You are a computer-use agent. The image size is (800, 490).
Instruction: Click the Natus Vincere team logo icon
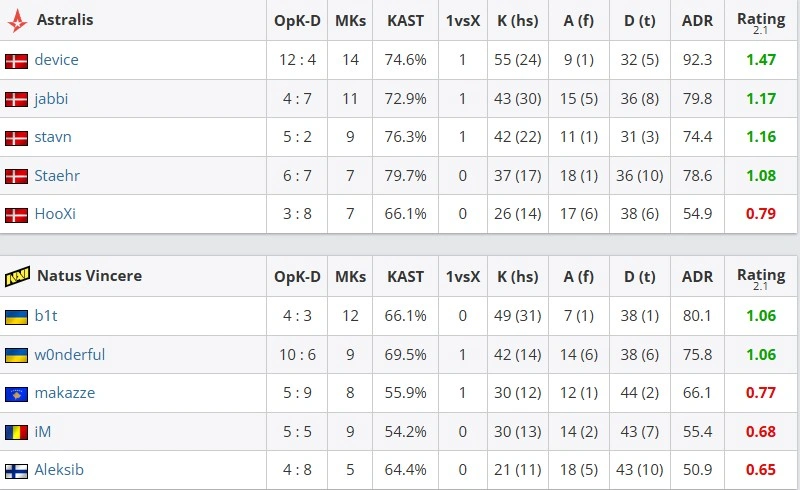[x=17, y=277]
